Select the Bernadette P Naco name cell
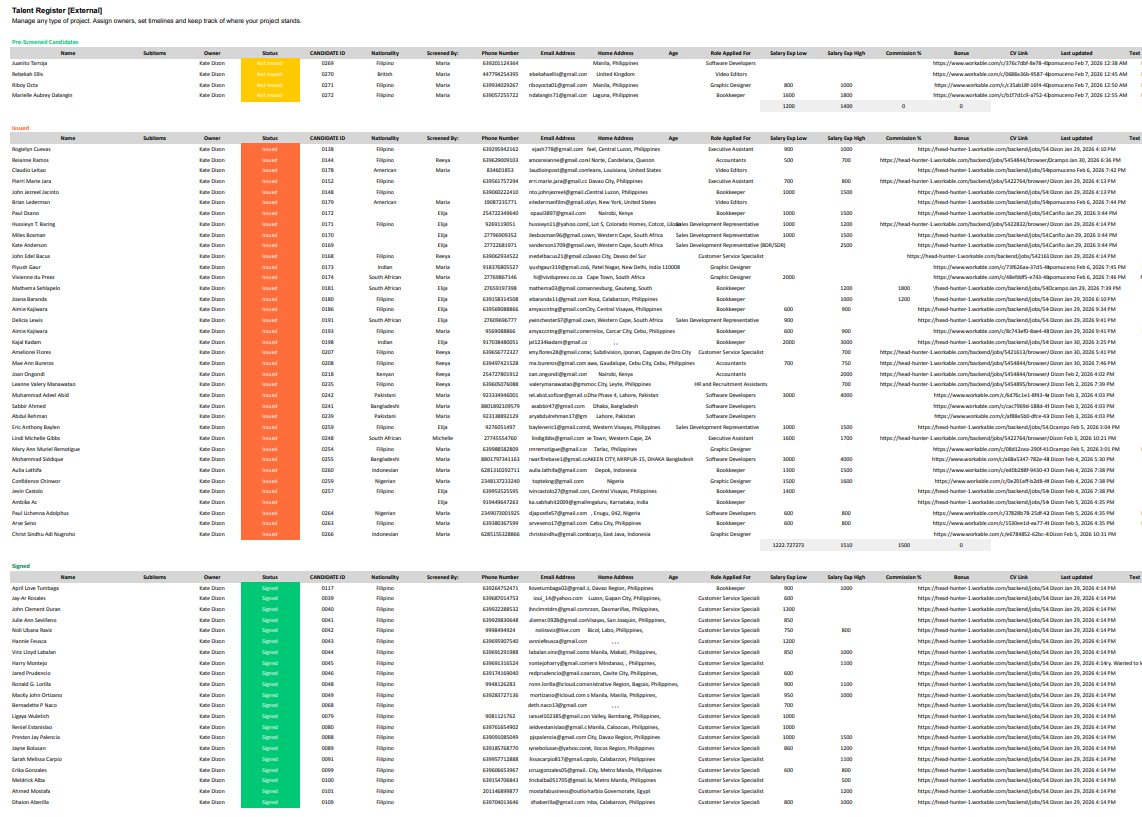Image resolution: width=1142 pixels, height=817 pixels. (x=34, y=706)
